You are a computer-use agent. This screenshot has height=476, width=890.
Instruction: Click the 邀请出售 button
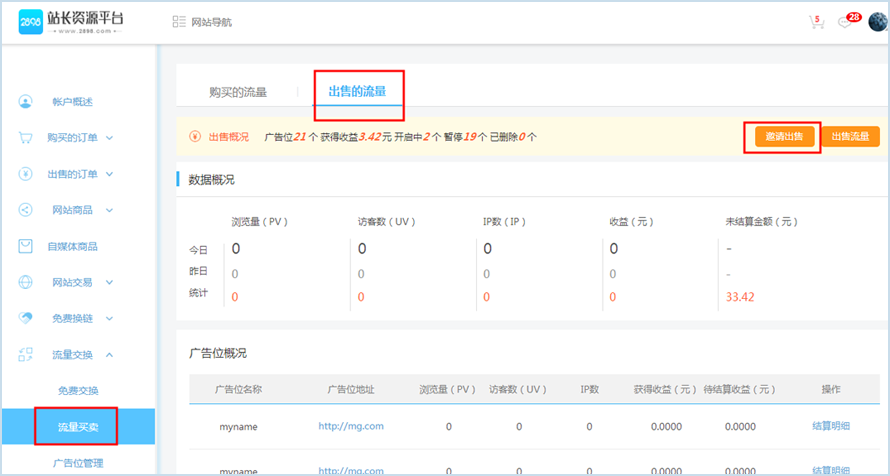[784, 137]
